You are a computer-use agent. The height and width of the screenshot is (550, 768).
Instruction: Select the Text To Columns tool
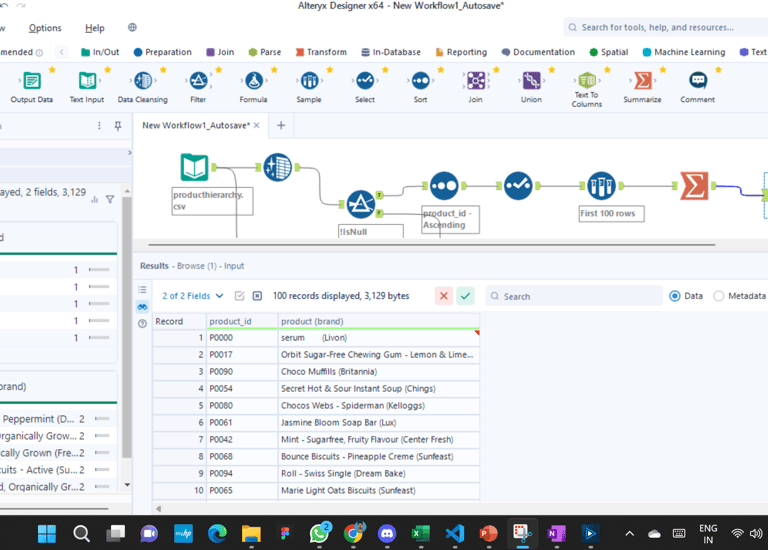point(587,89)
